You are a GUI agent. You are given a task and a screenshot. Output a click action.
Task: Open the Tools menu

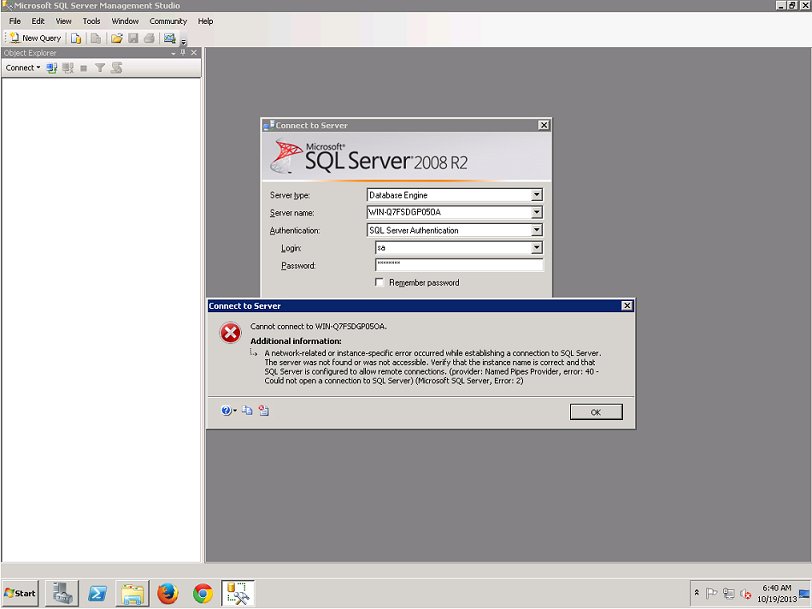point(92,21)
